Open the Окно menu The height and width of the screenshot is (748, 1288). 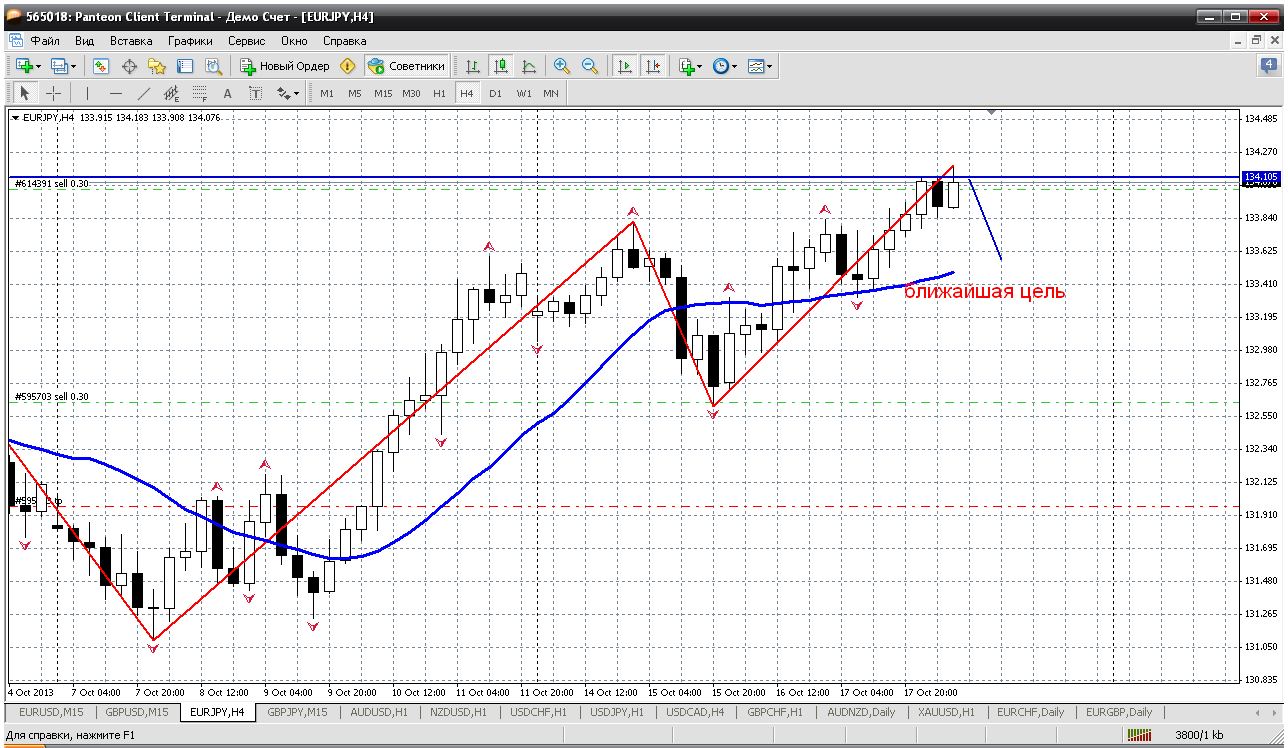pyautogui.click(x=294, y=41)
